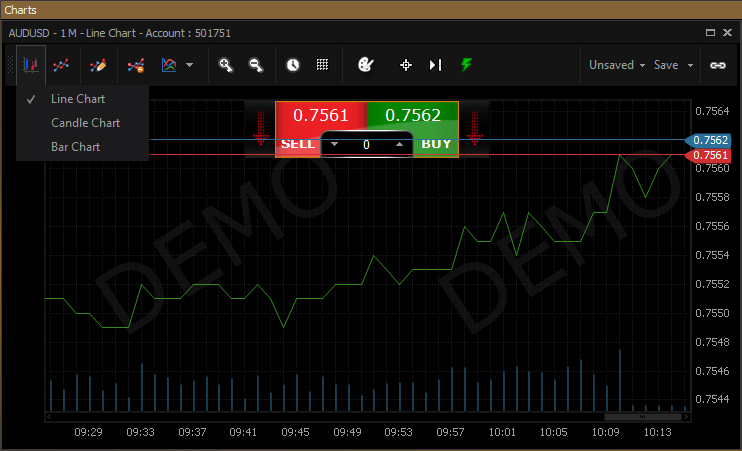Select Candle Chart from the menu
The width and height of the screenshot is (742, 451).
85,123
